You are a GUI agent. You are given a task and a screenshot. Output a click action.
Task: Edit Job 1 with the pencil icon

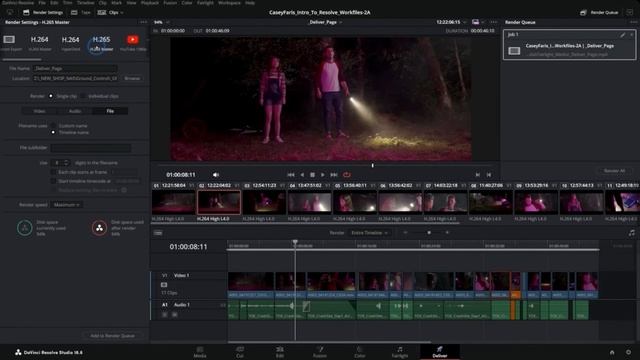click(x=622, y=35)
